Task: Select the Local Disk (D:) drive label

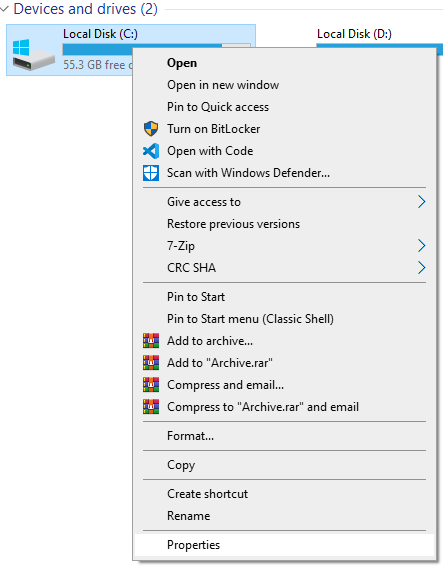Action: tap(354, 34)
